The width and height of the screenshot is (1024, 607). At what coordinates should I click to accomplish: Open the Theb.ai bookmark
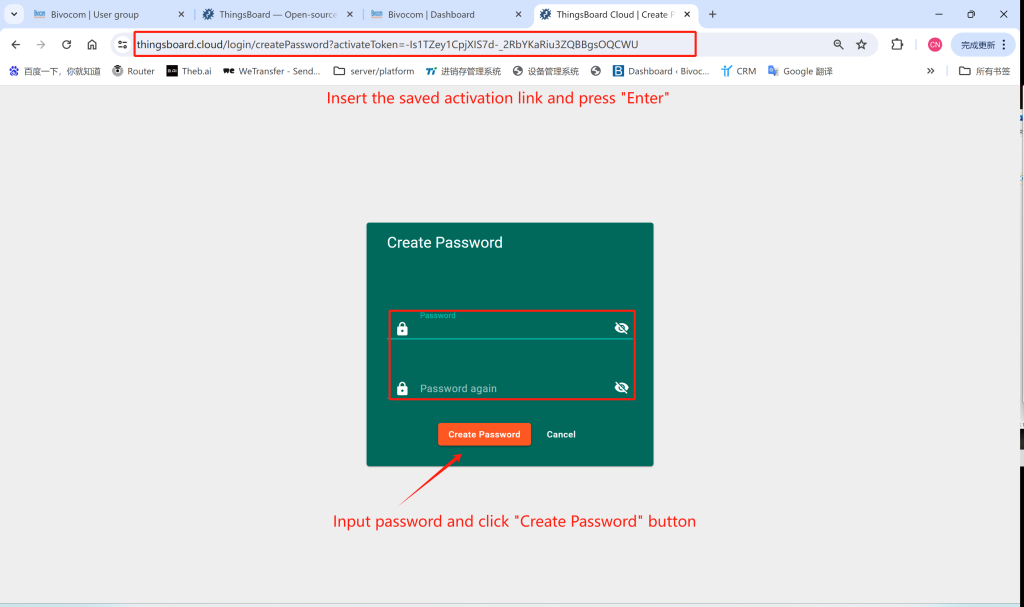pos(188,71)
